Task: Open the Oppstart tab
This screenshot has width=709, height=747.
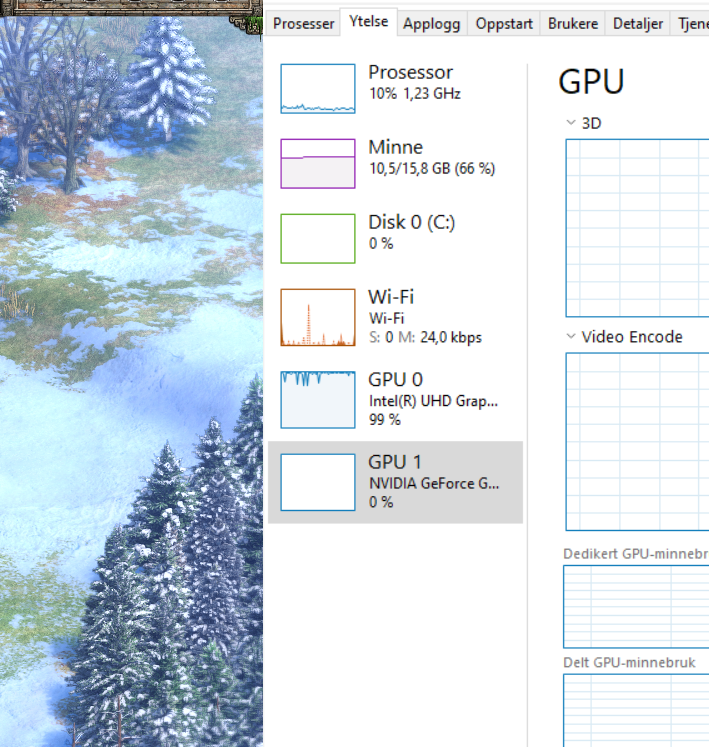Action: [x=504, y=23]
